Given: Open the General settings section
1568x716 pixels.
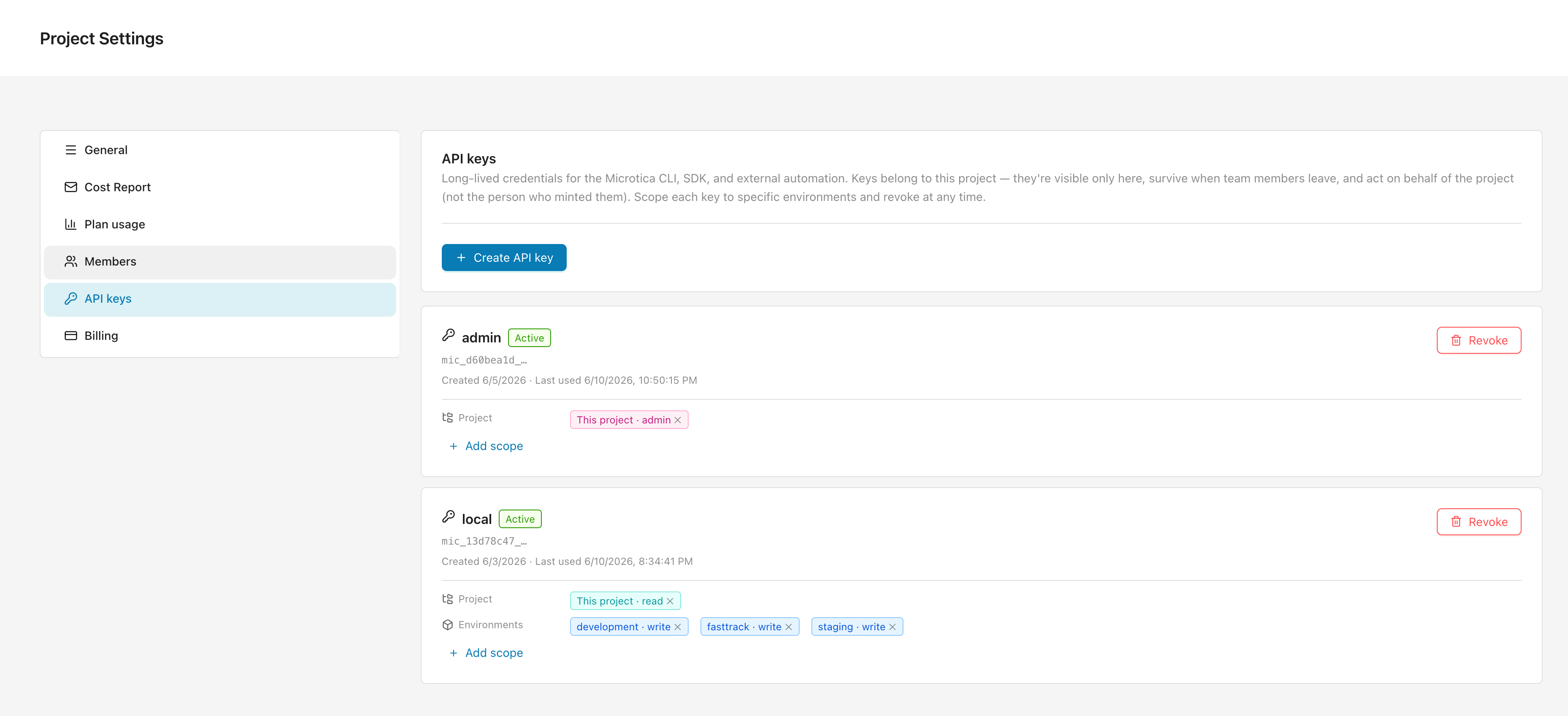Looking at the screenshot, I should pos(220,150).
